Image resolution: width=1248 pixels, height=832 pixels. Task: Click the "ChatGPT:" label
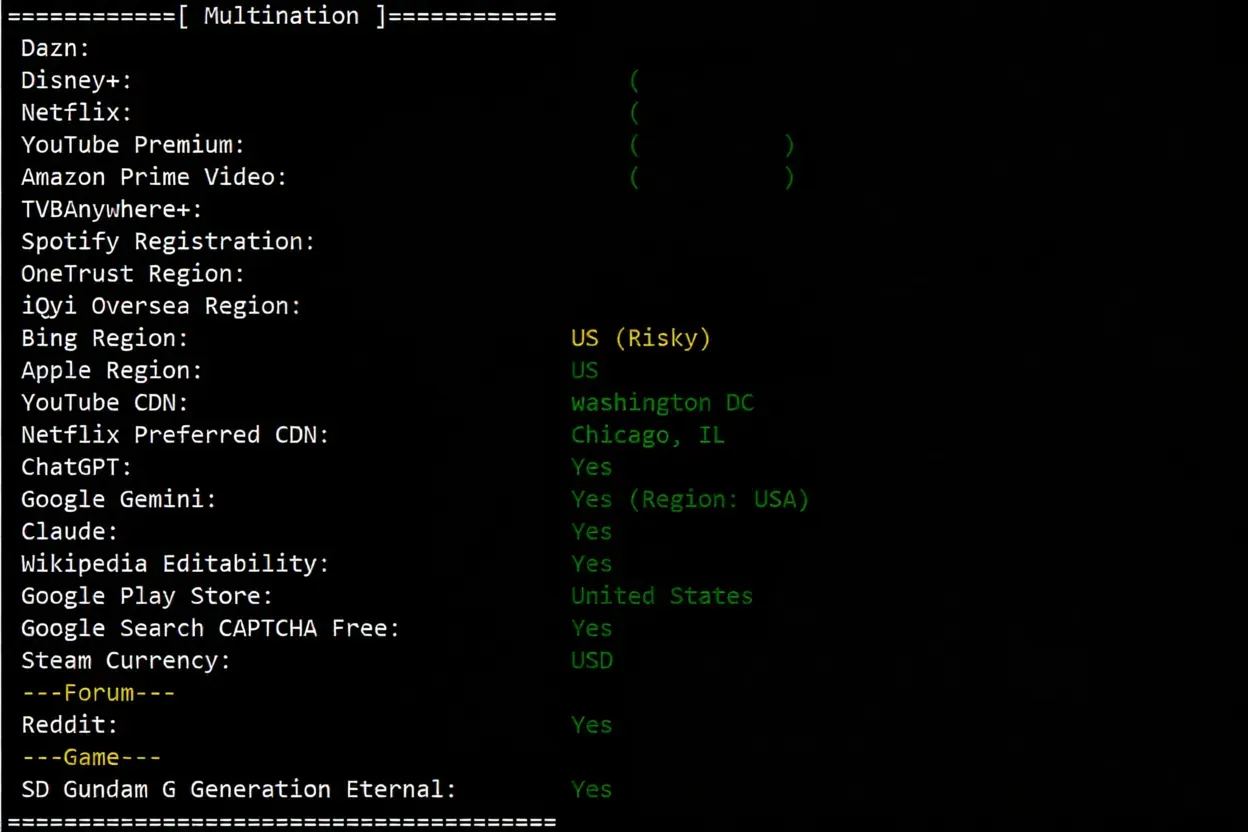pyautogui.click(x=77, y=467)
